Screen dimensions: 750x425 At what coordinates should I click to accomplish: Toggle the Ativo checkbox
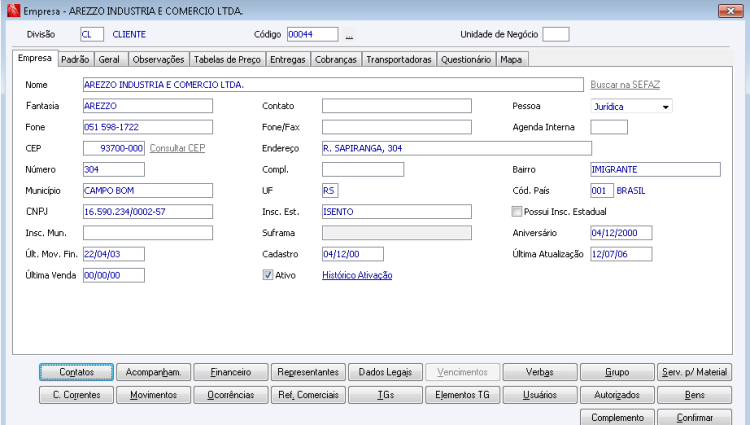click(x=268, y=275)
